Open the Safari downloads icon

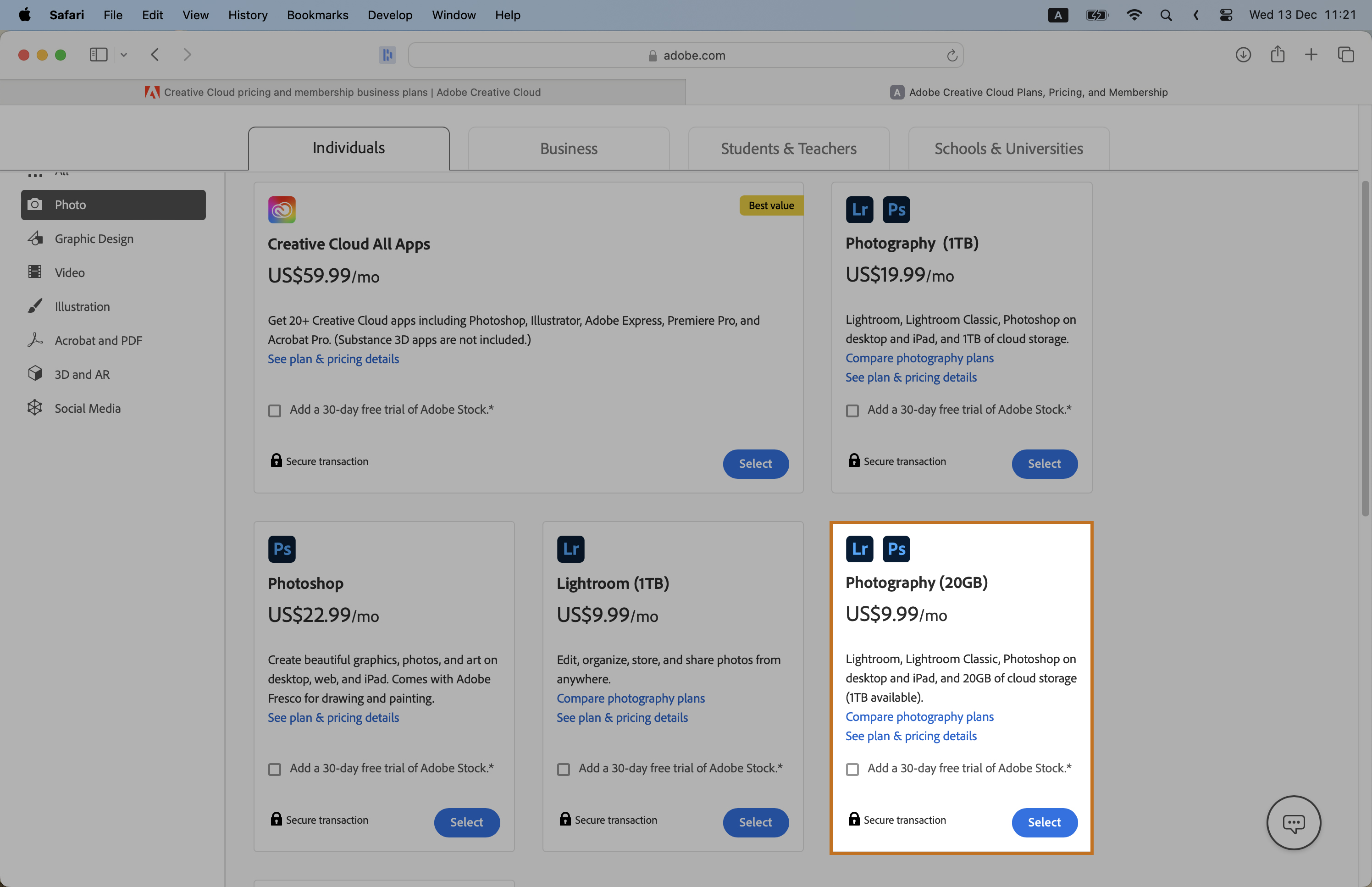tap(1243, 55)
